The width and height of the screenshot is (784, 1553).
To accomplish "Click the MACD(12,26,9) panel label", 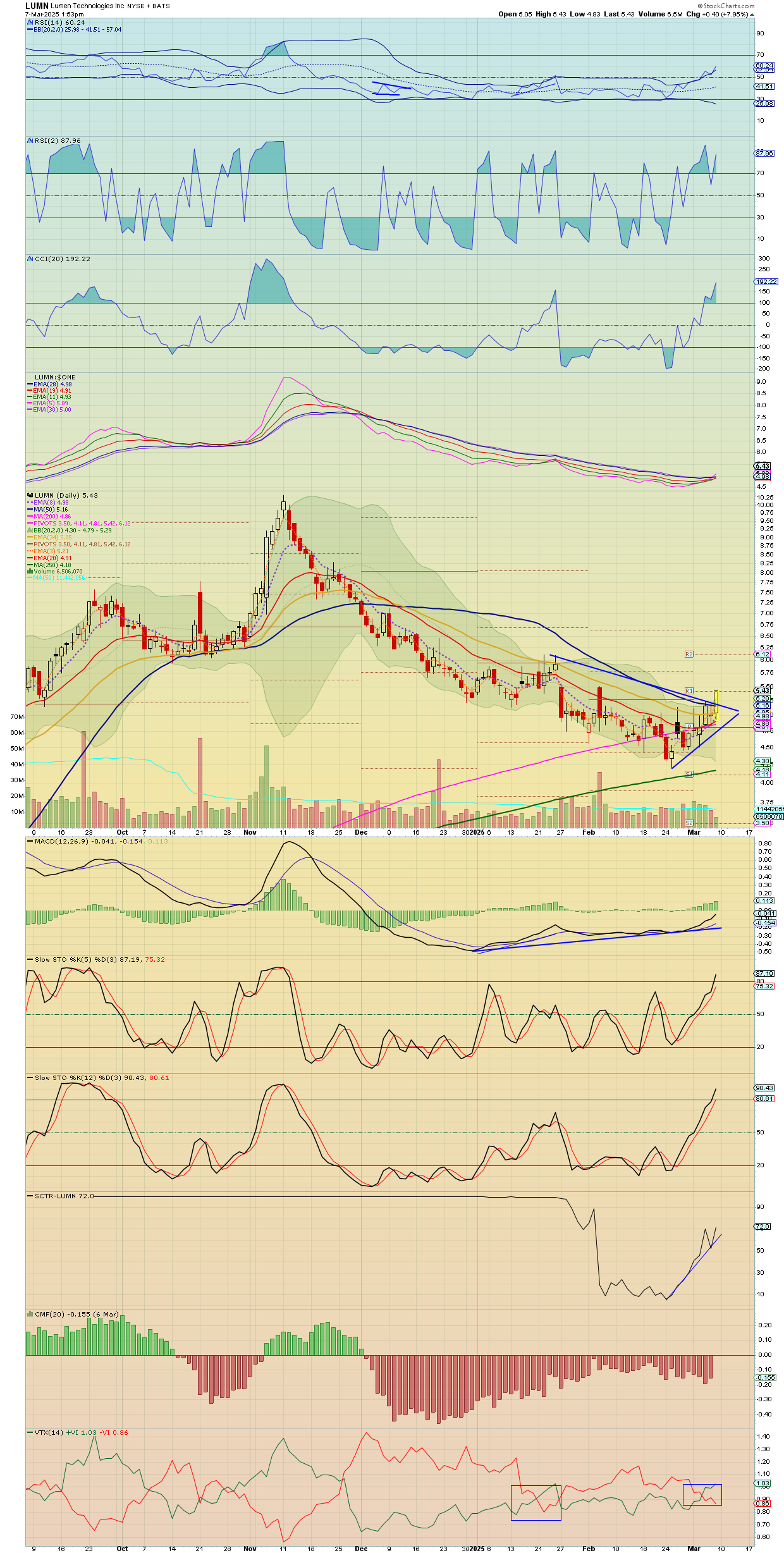I will tap(98, 841).
